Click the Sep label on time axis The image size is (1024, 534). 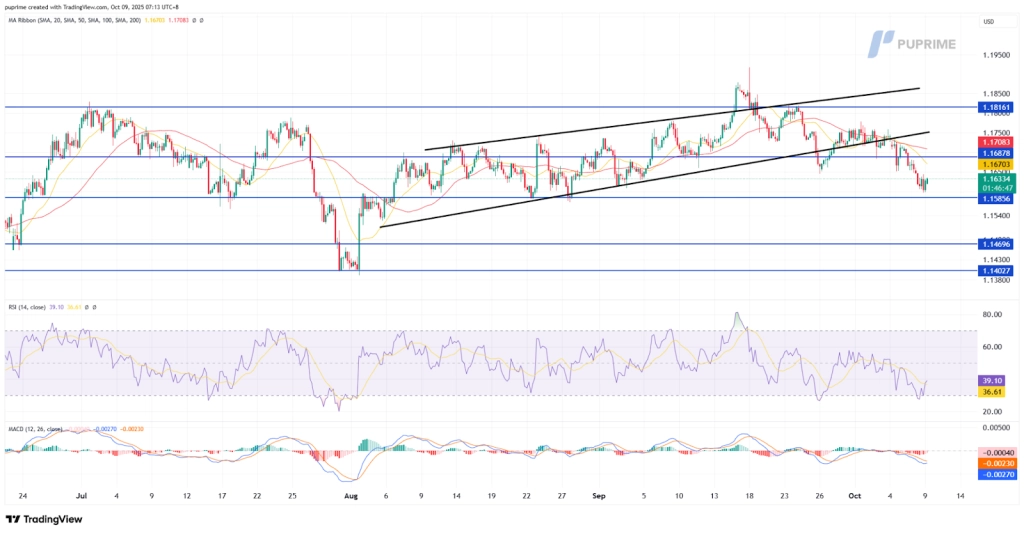coord(598,495)
